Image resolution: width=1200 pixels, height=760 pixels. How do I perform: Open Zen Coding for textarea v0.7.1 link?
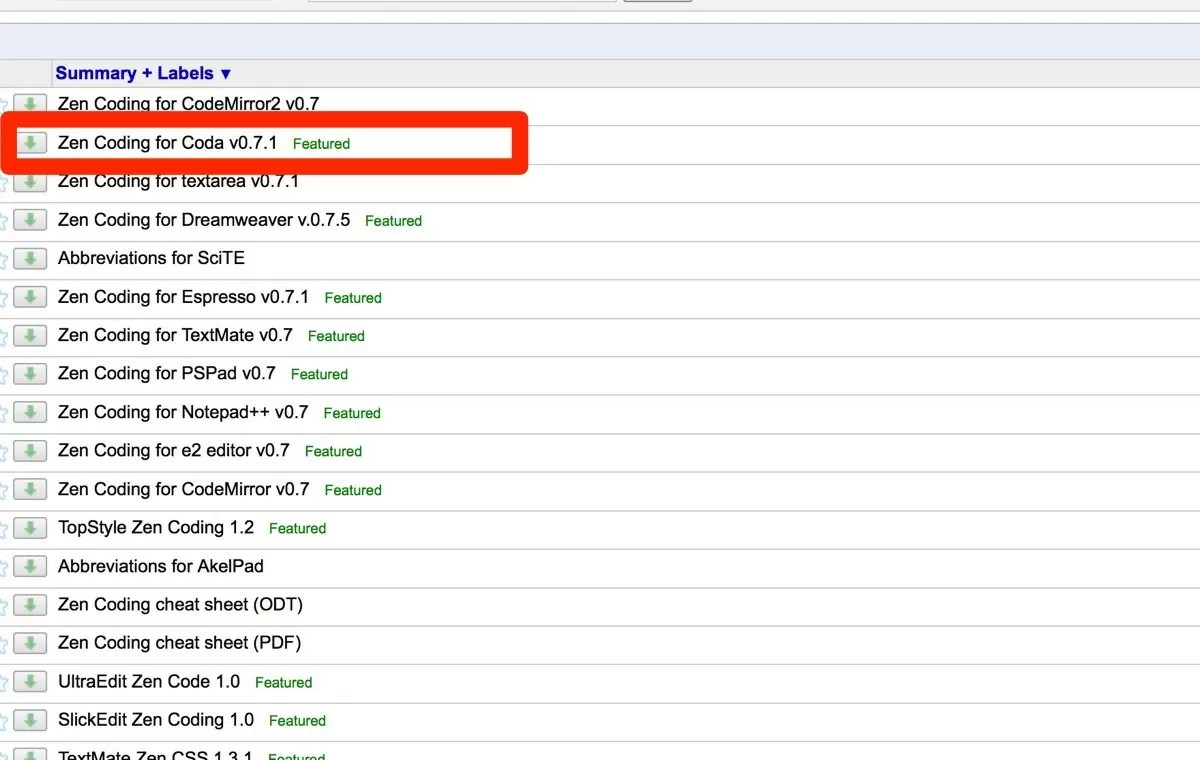(x=178, y=181)
